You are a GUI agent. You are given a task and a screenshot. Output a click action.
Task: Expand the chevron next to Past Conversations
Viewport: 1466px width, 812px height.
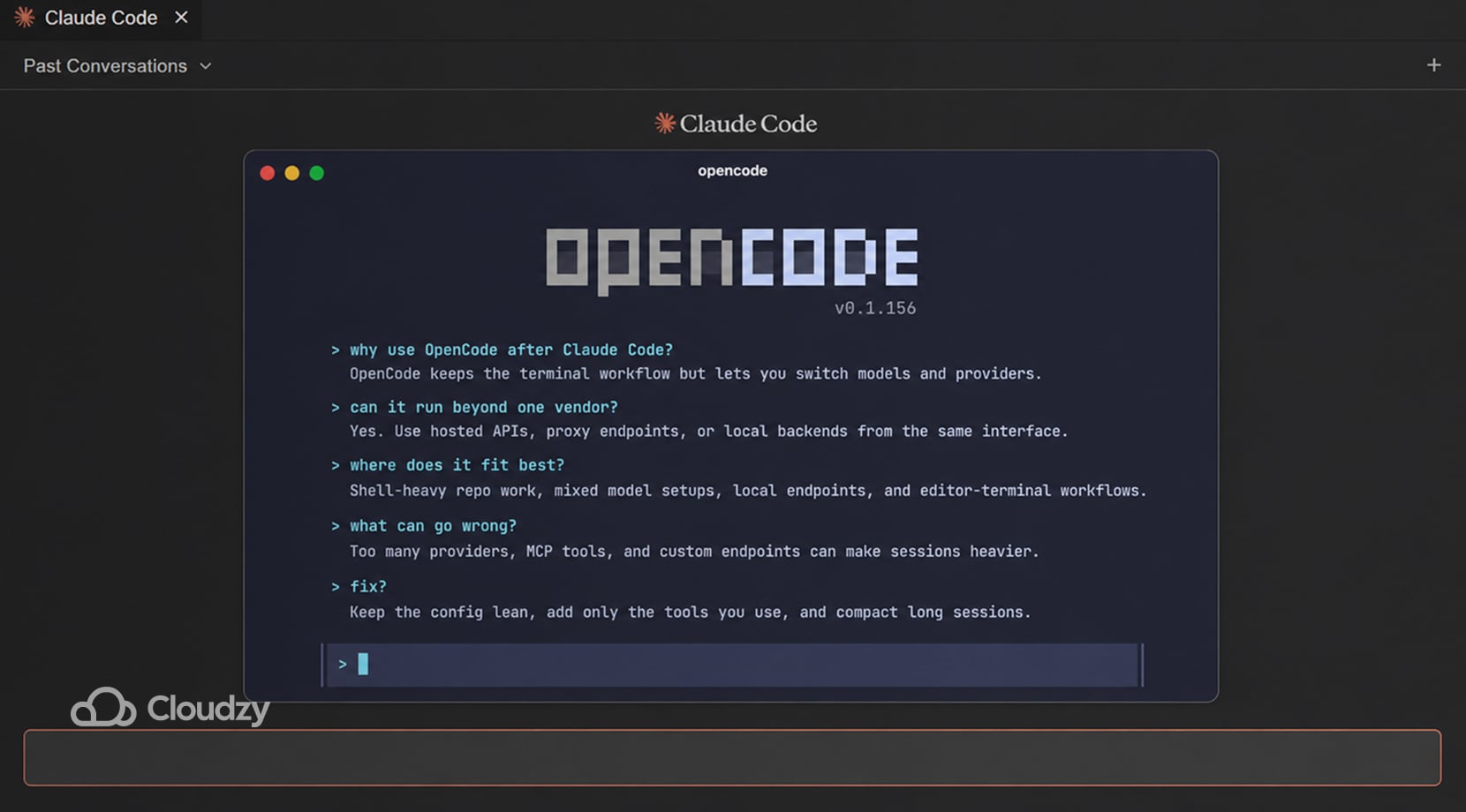(206, 65)
